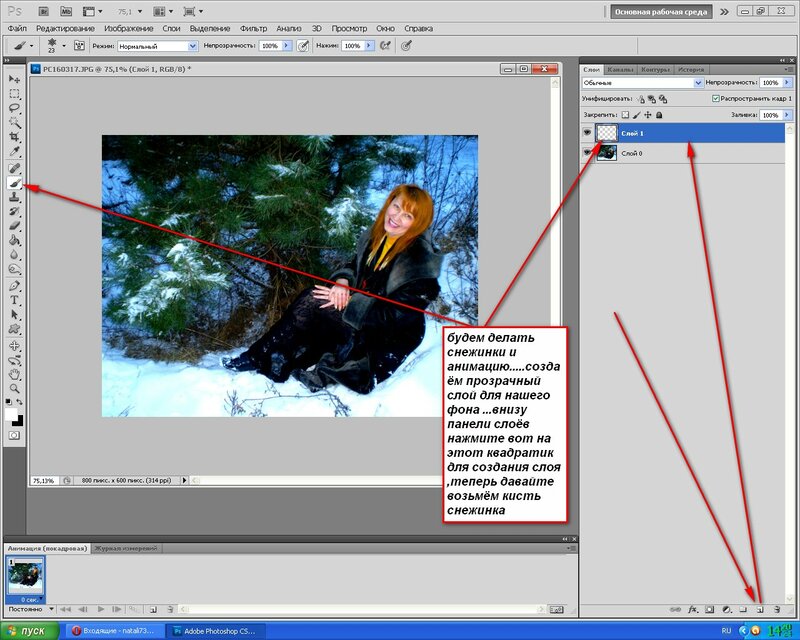Open the Постоянно loop options dropdown
The image size is (800, 640).
pyautogui.click(x=28, y=608)
